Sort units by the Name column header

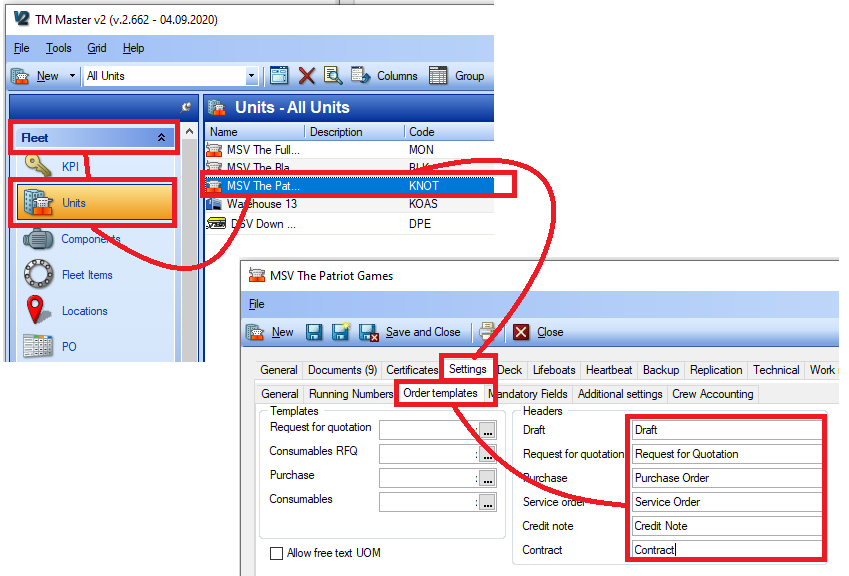pos(255,132)
